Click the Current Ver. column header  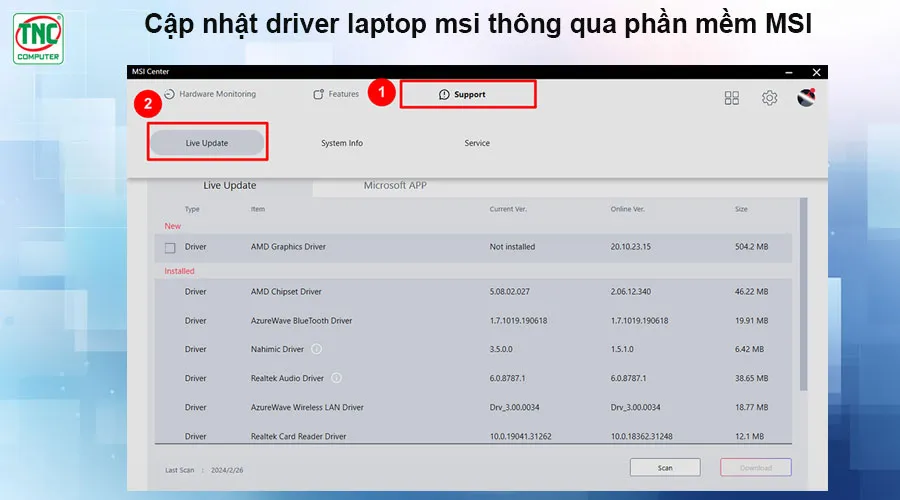coord(508,209)
